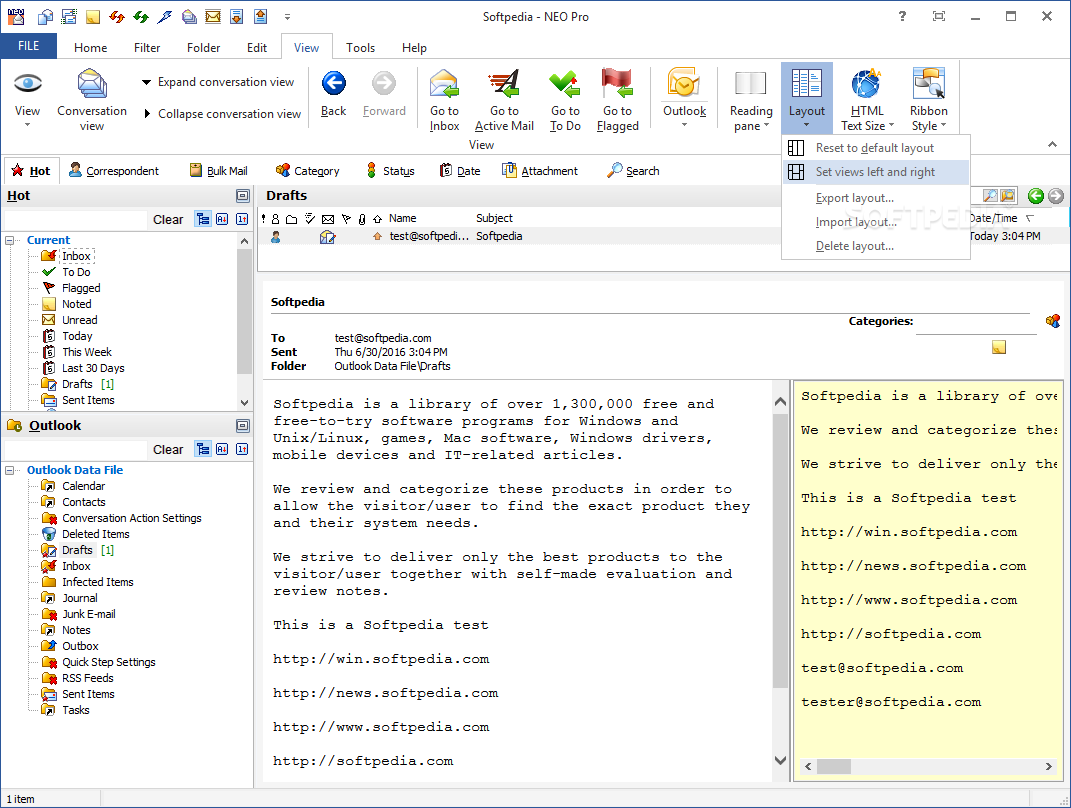The width and height of the screenshot is (1071, 808).
Task: Open the Calendar folder
Action: coord(73,486)
